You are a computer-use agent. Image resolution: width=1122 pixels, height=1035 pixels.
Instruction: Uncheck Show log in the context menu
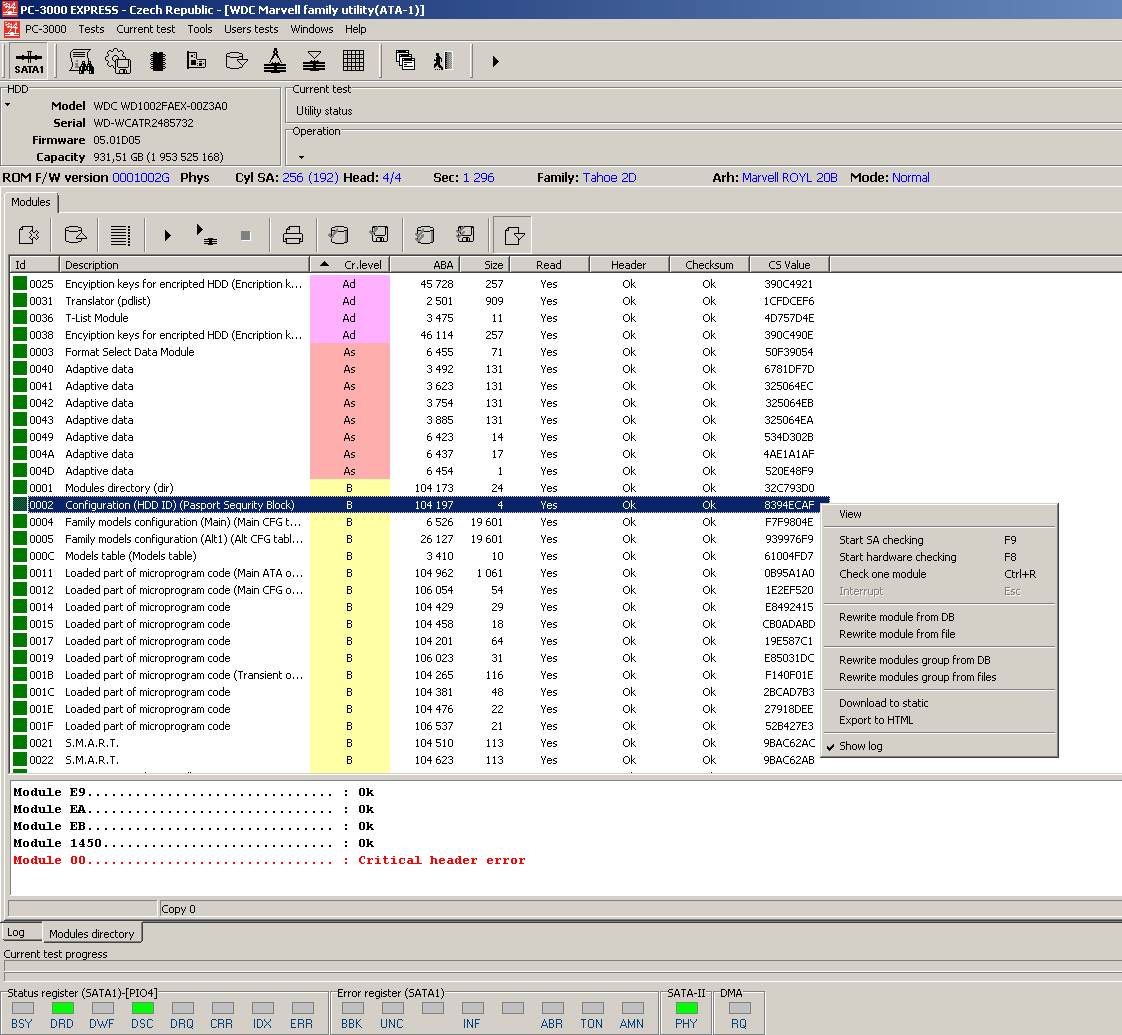click(x=860, y=746)
